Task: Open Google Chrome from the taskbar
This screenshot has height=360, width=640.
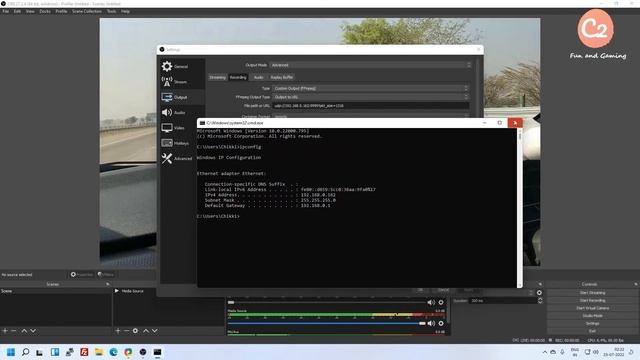Action: 128,352
